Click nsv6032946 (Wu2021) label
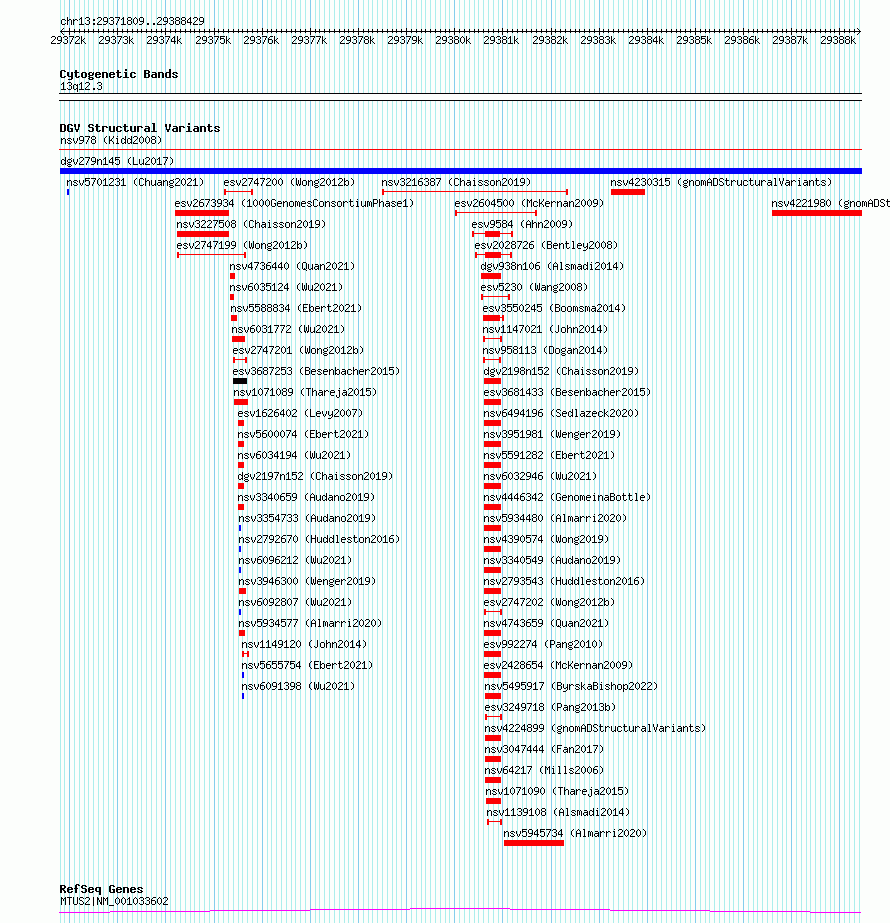Screen dimensions: 890x923 [540, 476]
